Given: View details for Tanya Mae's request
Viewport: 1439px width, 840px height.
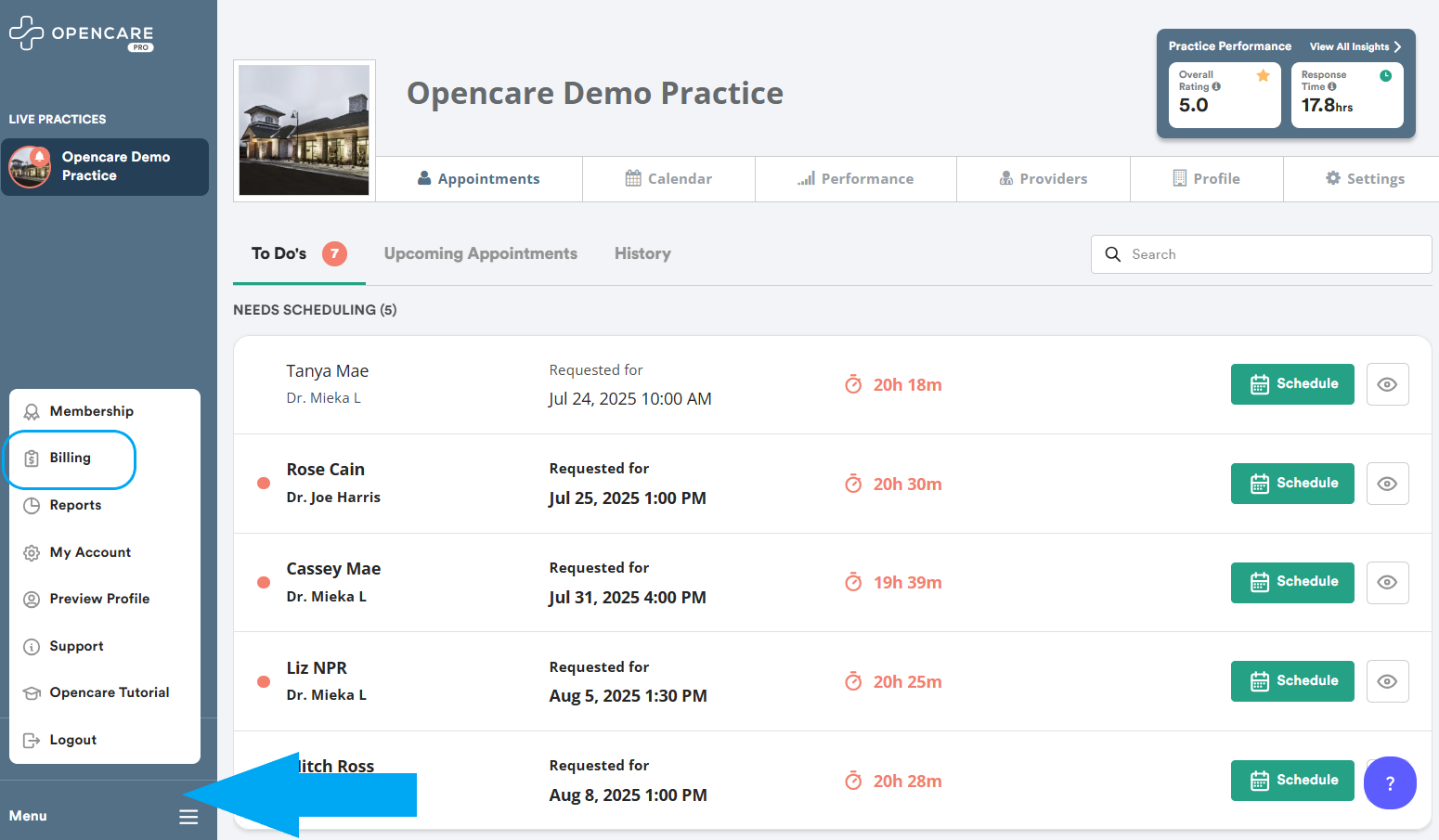Looking at the screenshot, I should 1387,384.
